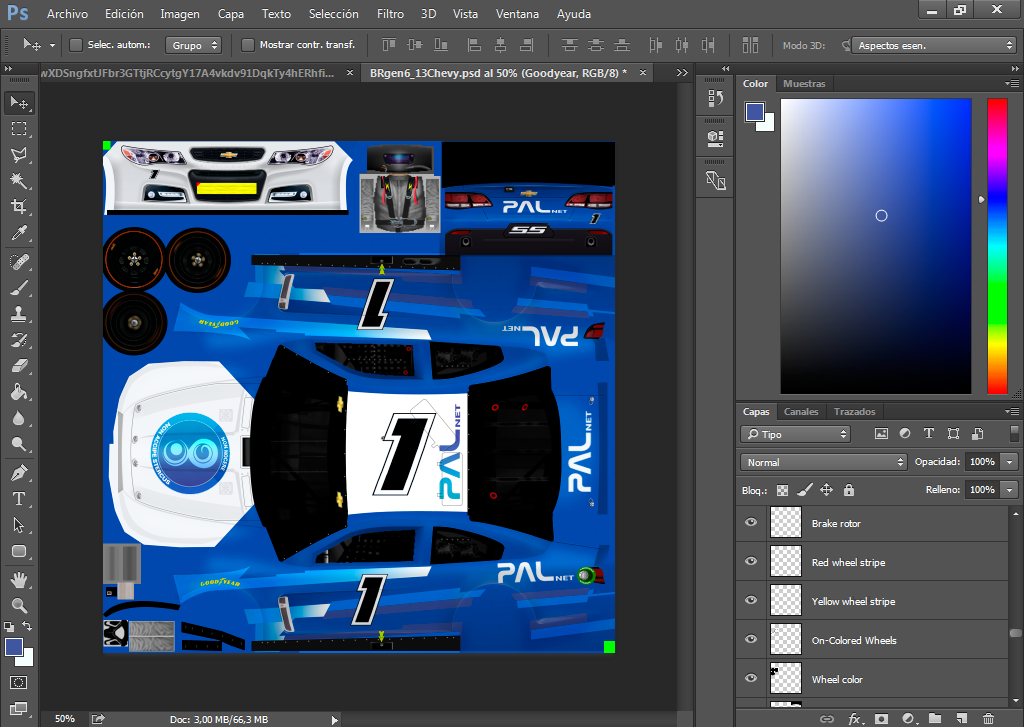Enable the Selec. autom. checkbox
The height and width of the screenshot is (727, 1024).
(76, 45)
